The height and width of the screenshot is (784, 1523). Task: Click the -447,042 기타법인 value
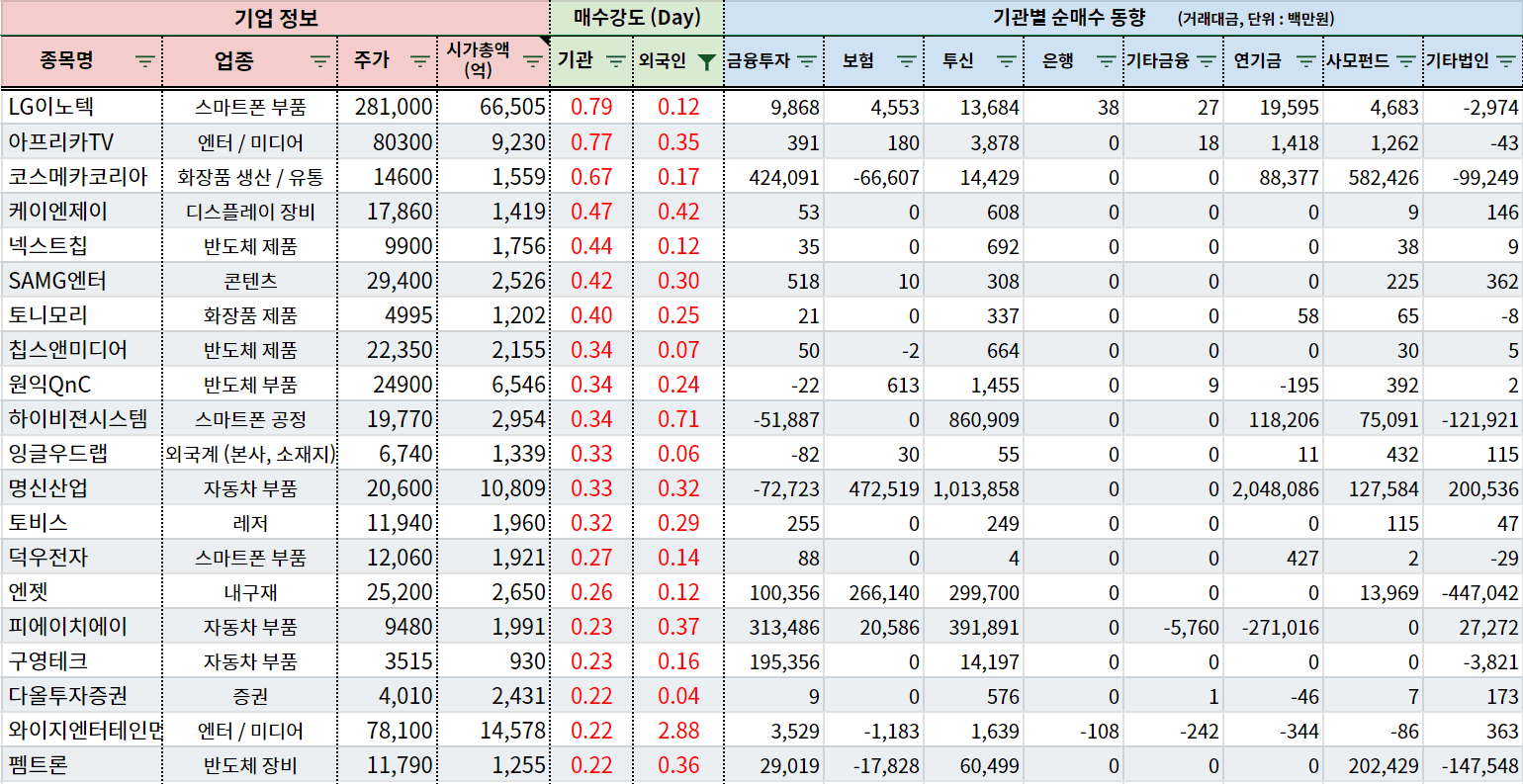tap(1474, 592)
